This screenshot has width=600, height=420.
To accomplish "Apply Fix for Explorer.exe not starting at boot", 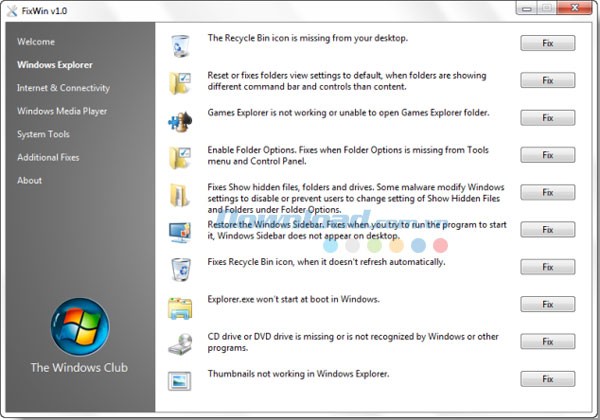I will pos(547,304).
